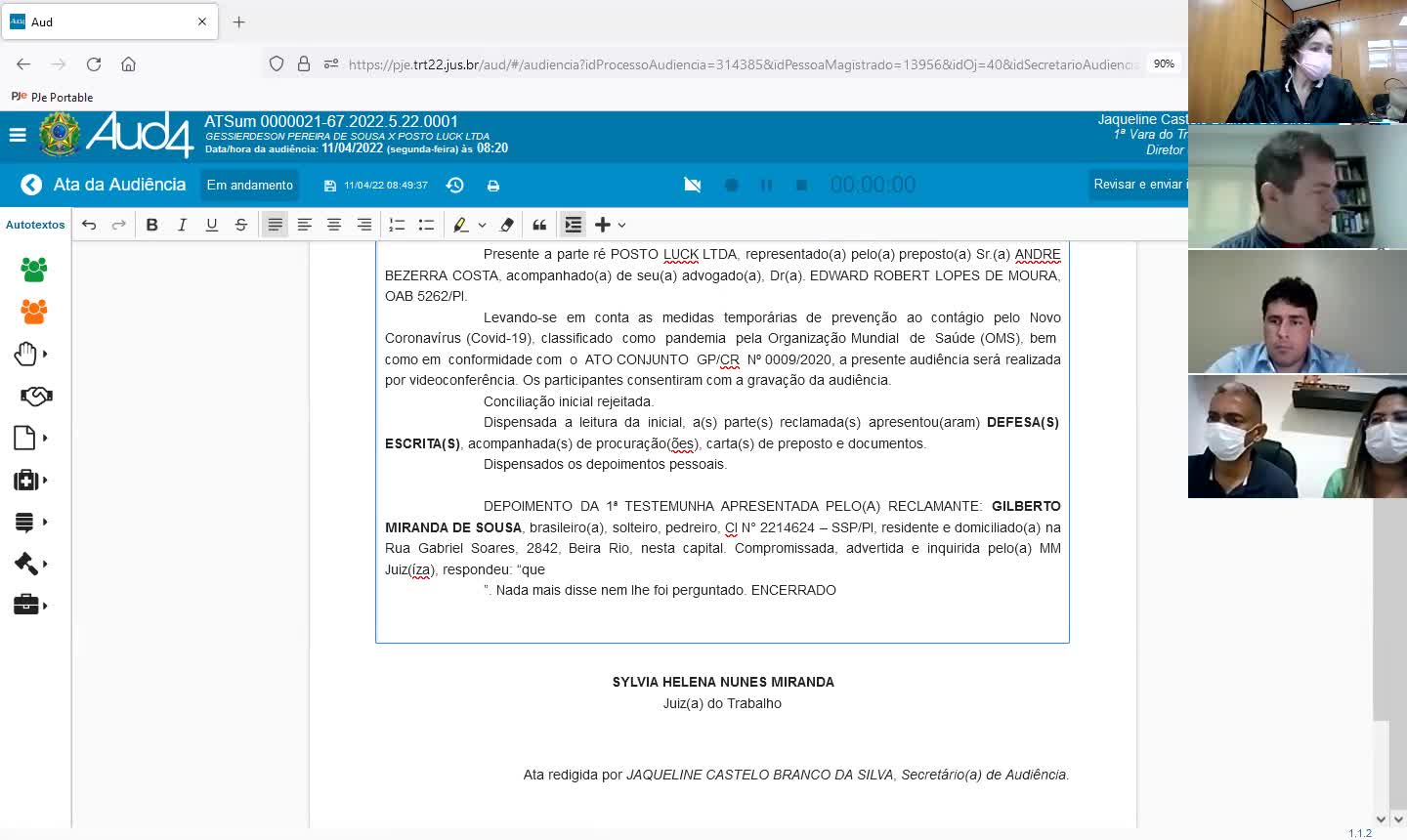
Task: Toggle bold formatting
Action: click(x=151, y=225)
